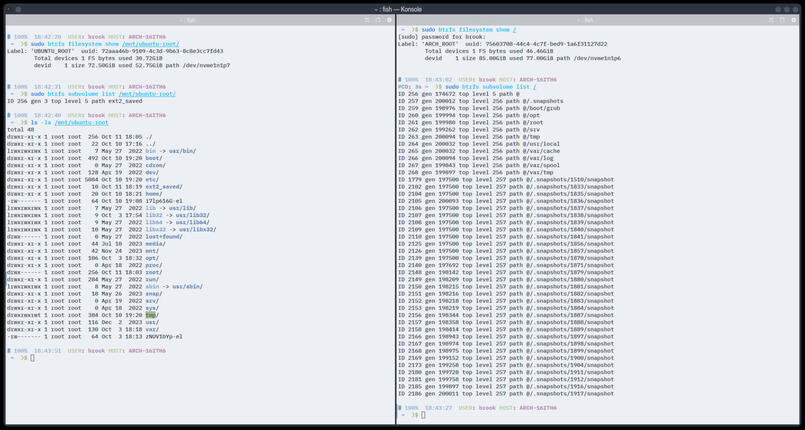Click the 'usr/sbin/' symlink target
The height and width of the screenshot is (430, 805).
[187, 287]
